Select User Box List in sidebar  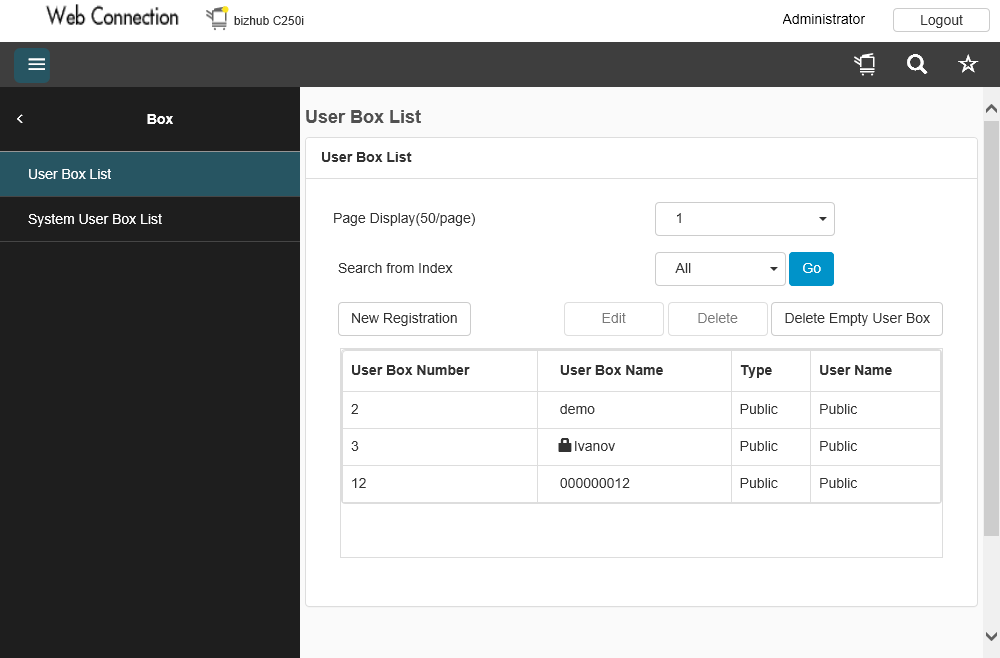point(150,174)
